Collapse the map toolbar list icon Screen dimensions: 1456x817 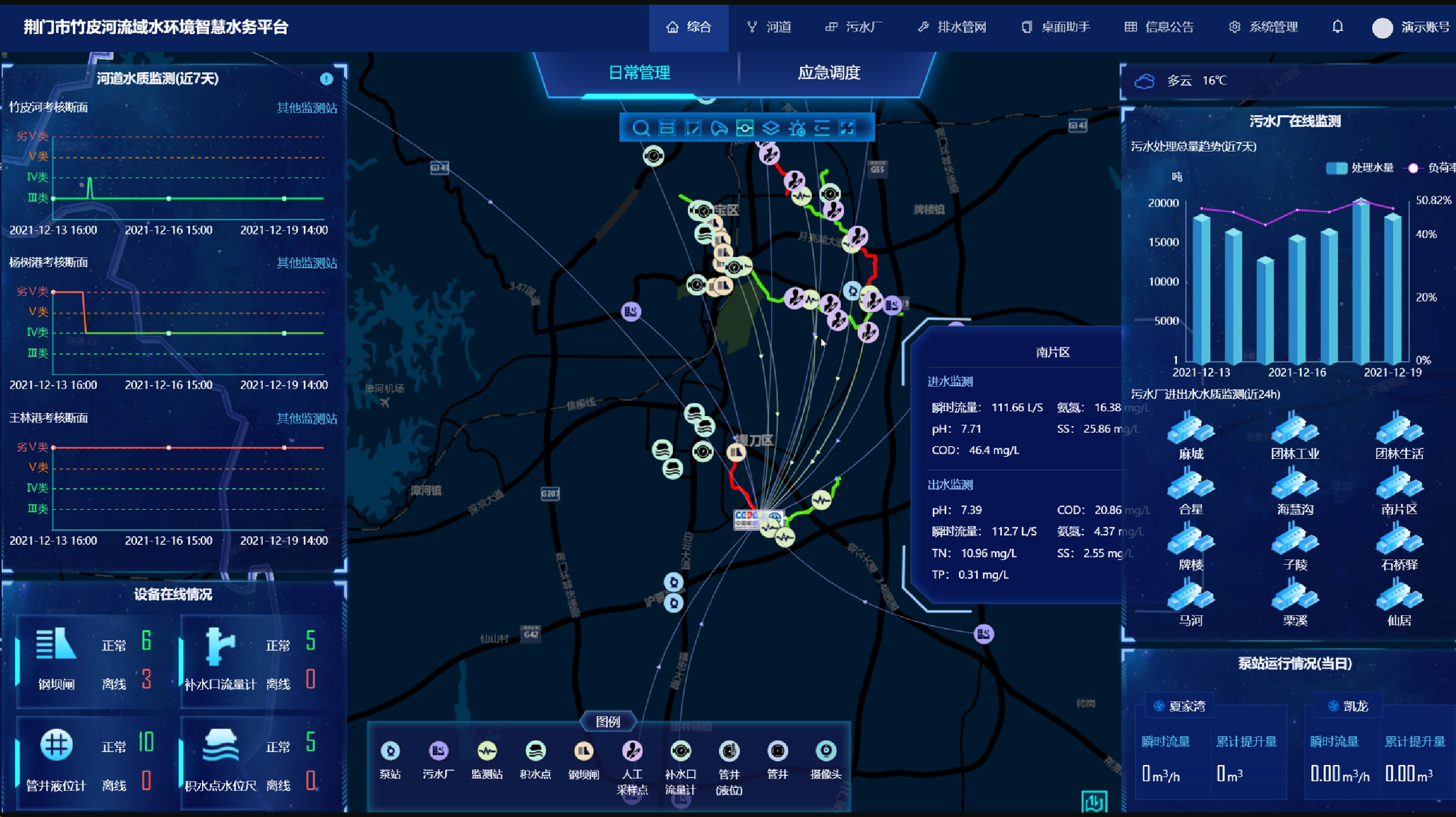pos(822,128)
